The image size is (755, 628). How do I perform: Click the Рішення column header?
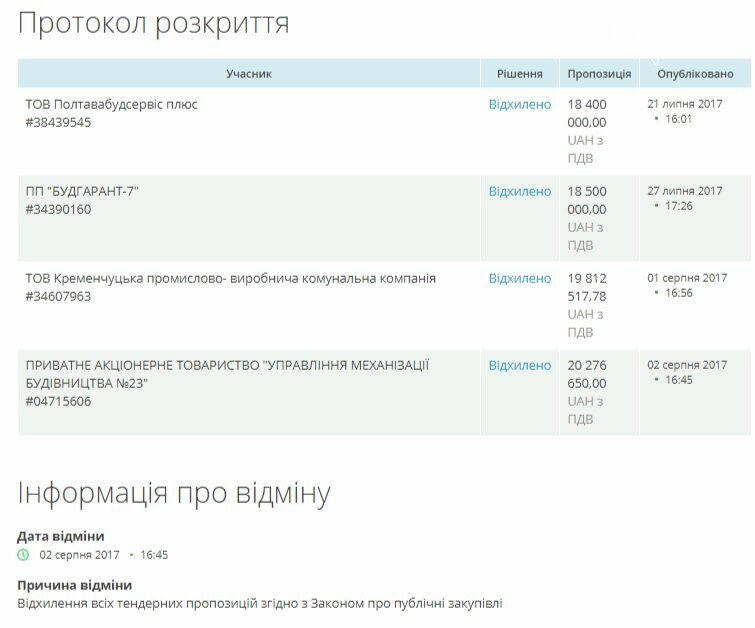[520, 74]
